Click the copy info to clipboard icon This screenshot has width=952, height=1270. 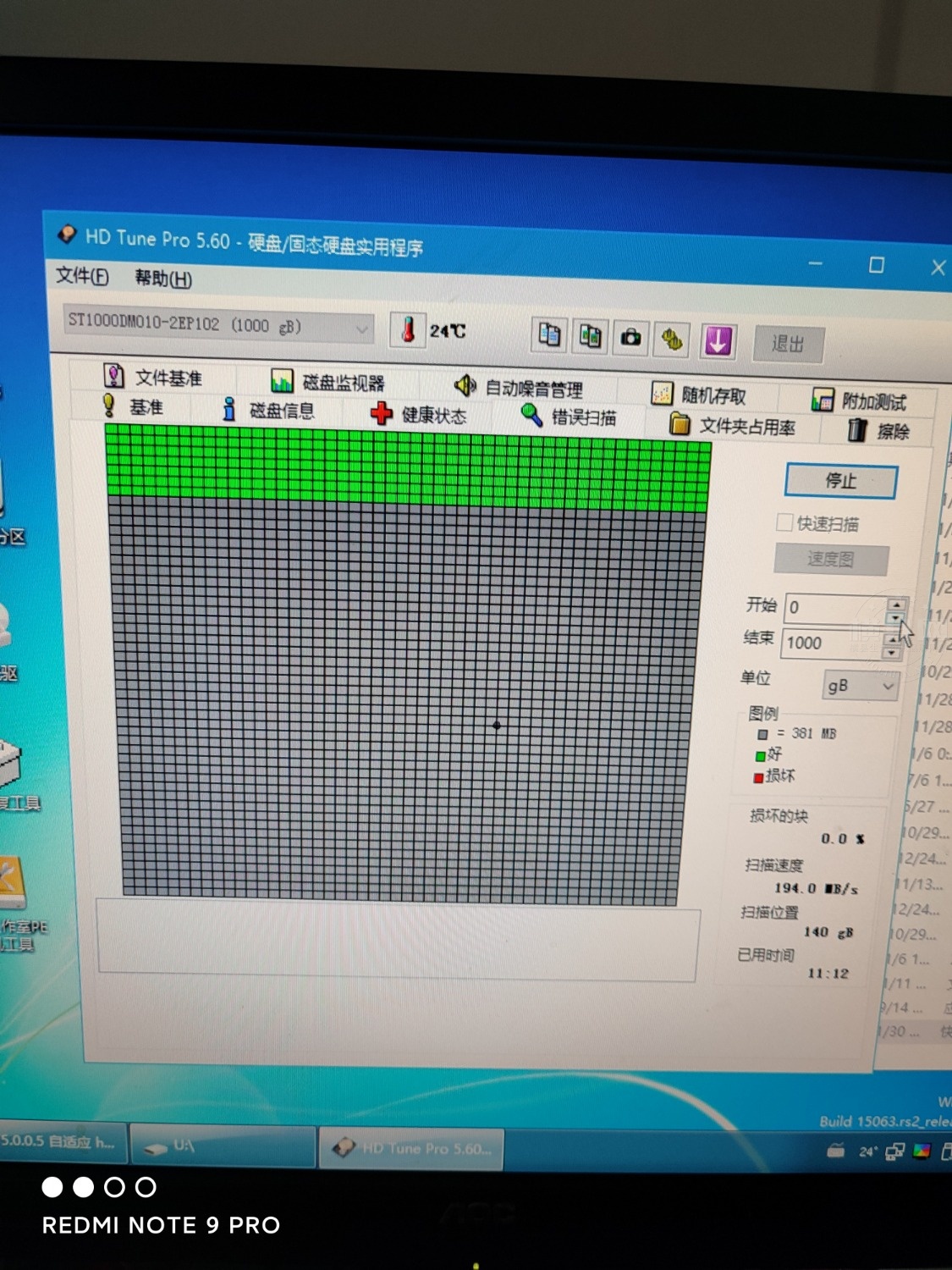point(549,335)
